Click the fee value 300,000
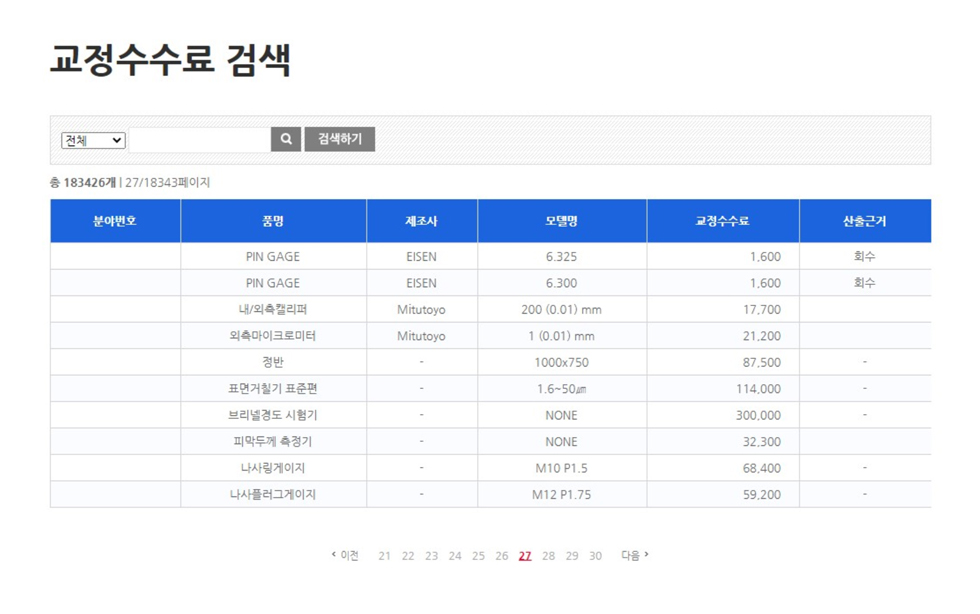 coord(758,415)
